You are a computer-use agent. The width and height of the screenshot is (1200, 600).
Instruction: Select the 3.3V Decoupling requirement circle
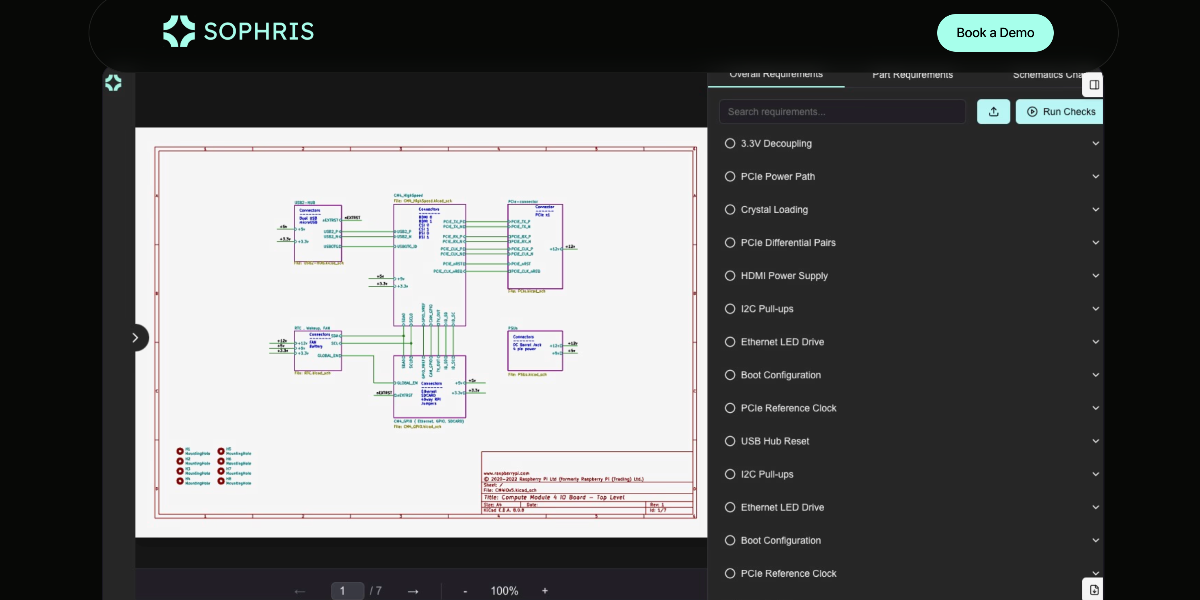(x=730, y=144)
